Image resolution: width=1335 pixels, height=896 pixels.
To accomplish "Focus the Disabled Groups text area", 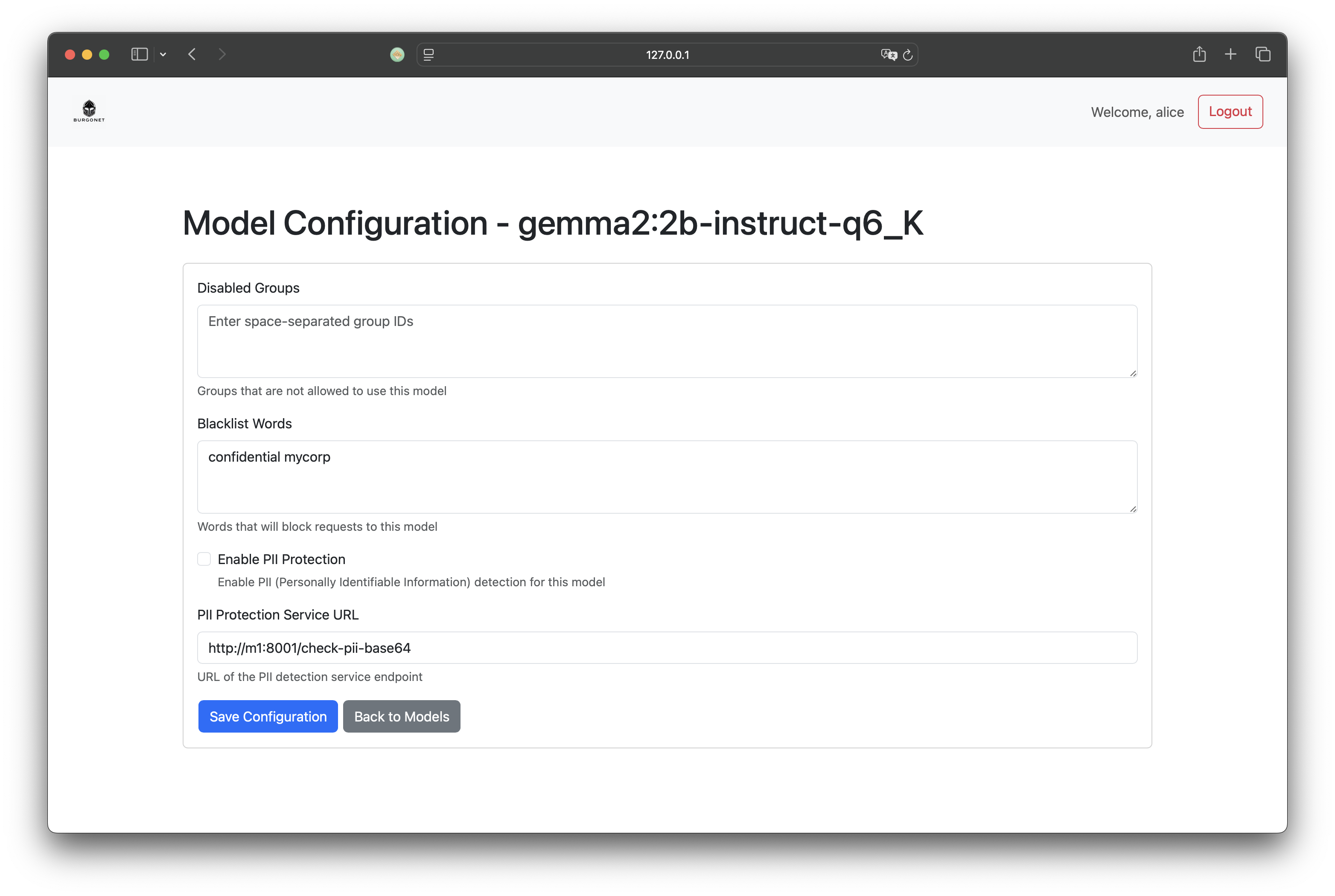I will pyautogui.click(x=667, y=341).
